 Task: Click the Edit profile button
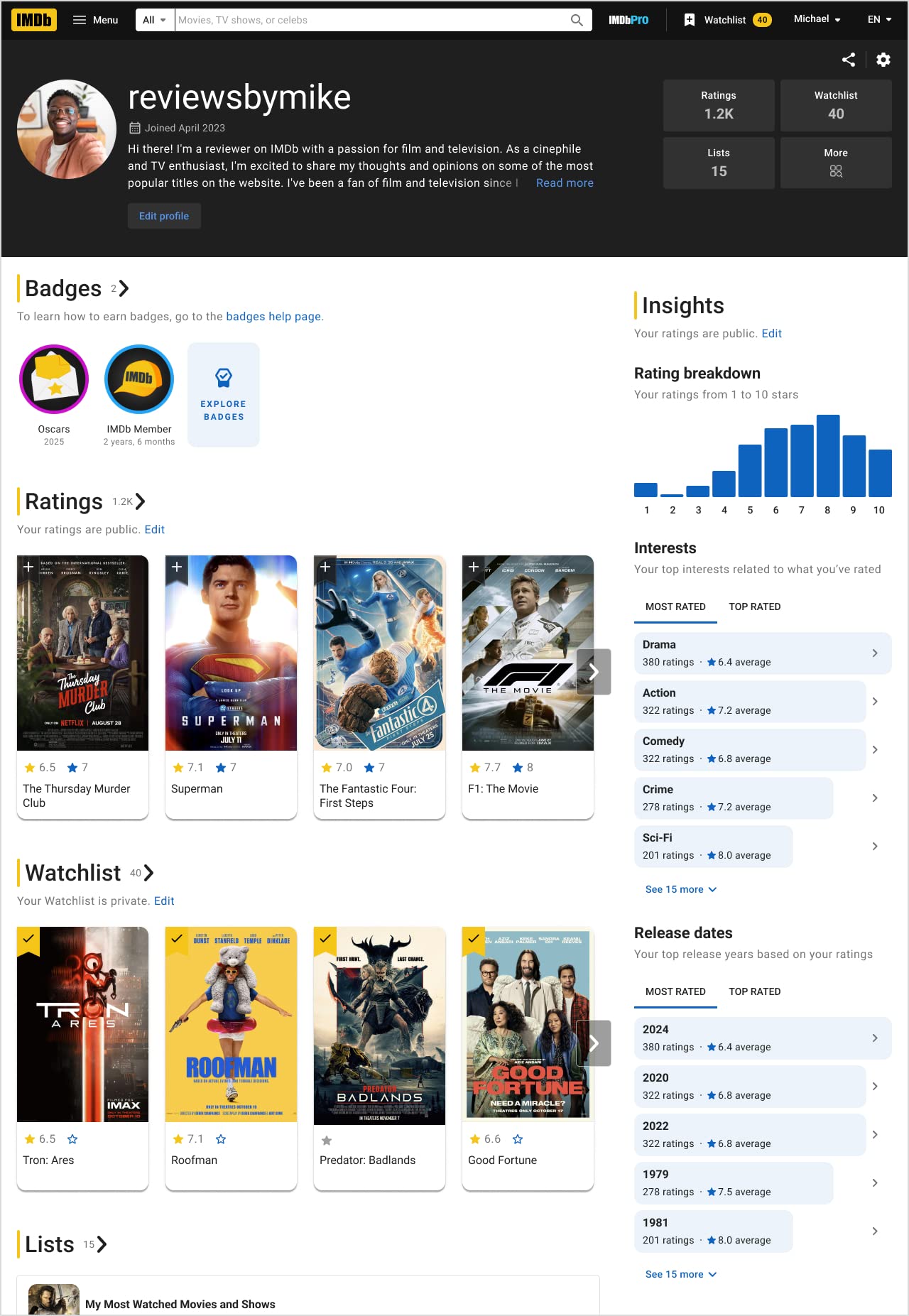click(x=164, y=216)
